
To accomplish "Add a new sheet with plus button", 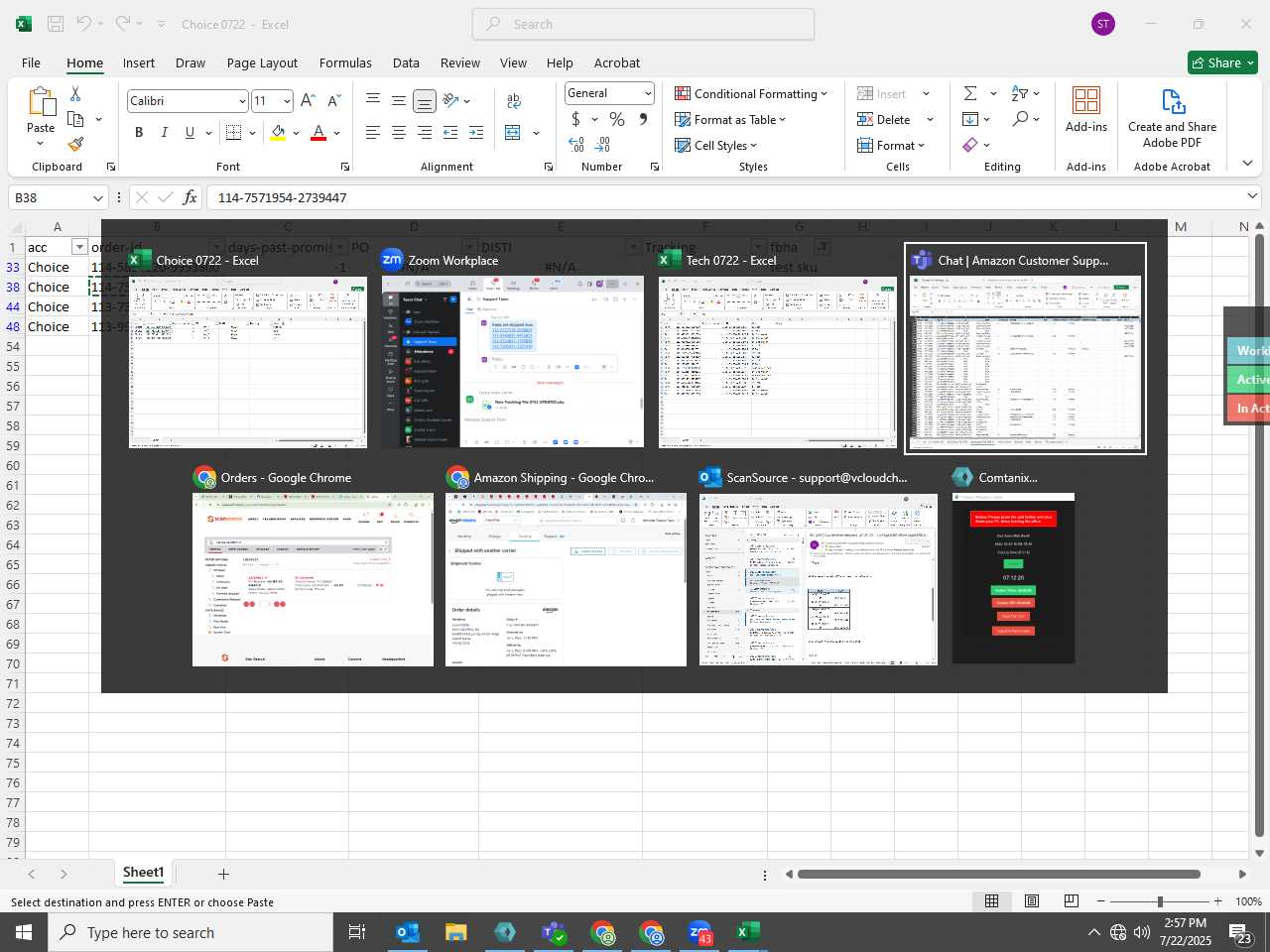I will point(223,874).
